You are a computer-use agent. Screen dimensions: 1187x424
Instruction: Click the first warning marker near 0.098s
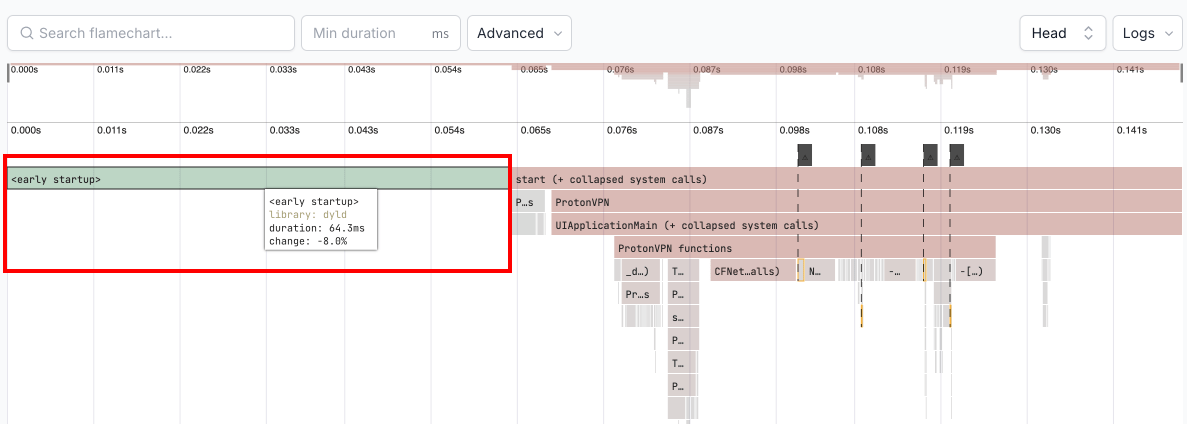tap(804, 155)
